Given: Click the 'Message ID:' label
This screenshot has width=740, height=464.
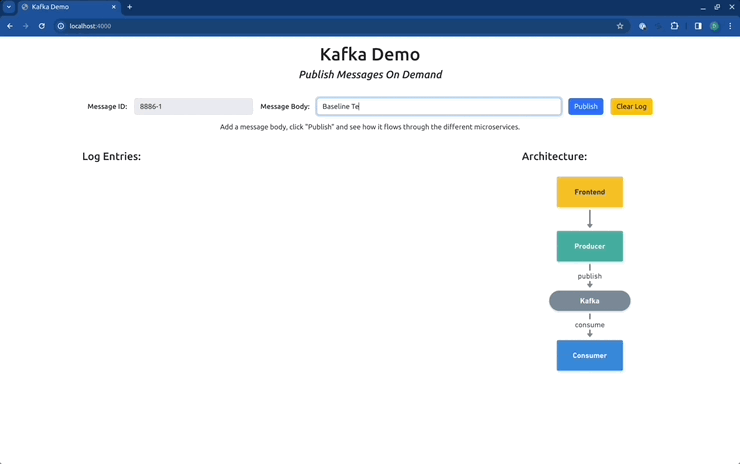Looking at the screenshot, I should [x=107, y=106].
